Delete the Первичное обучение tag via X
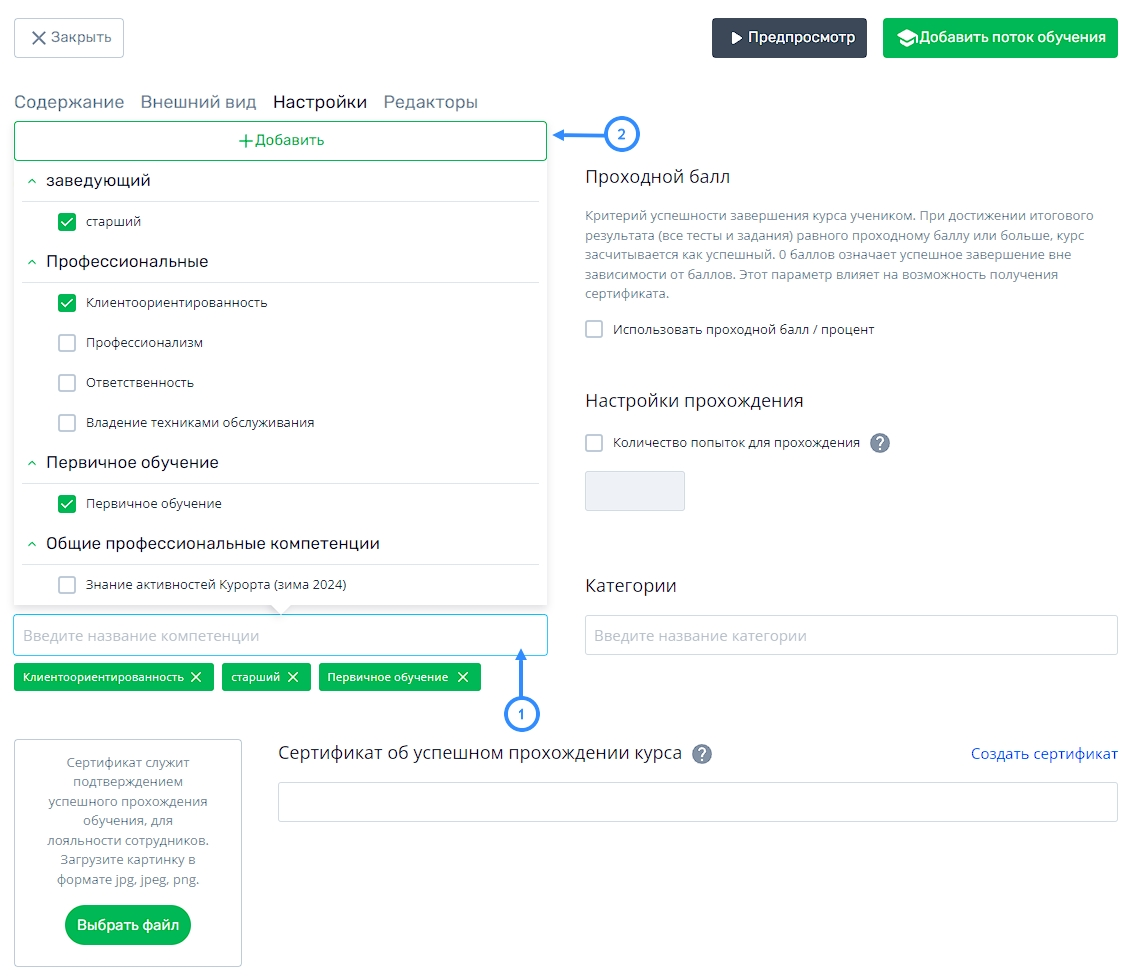The width and height of the screenshot is (1132, 979). click(463, 677)
